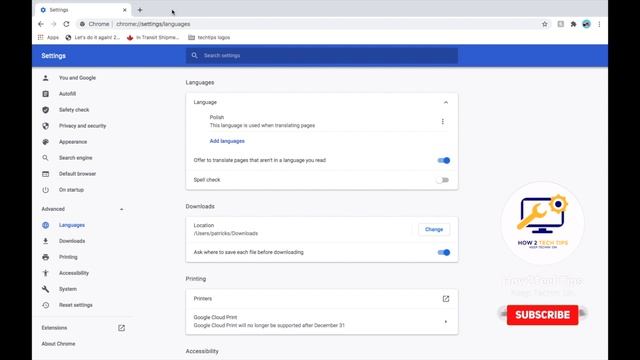The height and width of the screenshot is (360, 640).
Task: Open a new tab with plus button
Action: (140, 10)
